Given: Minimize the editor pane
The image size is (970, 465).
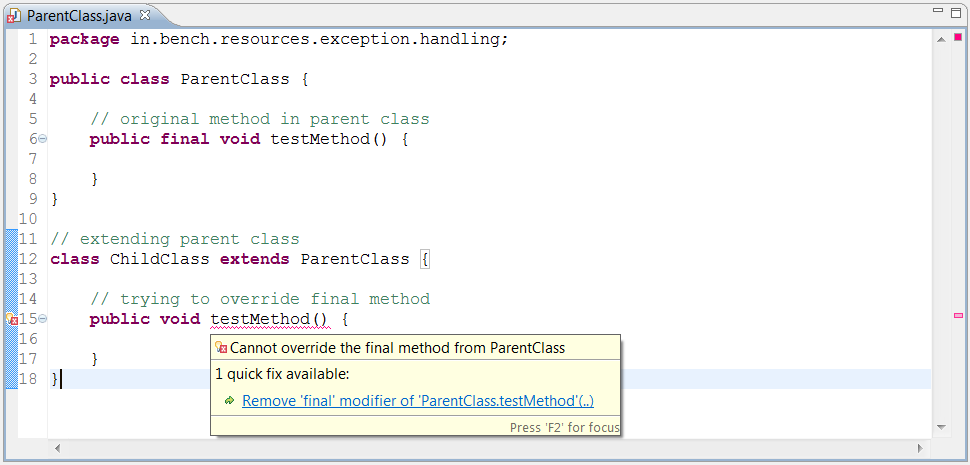Looking at the screenshot, I should (938, 11).
